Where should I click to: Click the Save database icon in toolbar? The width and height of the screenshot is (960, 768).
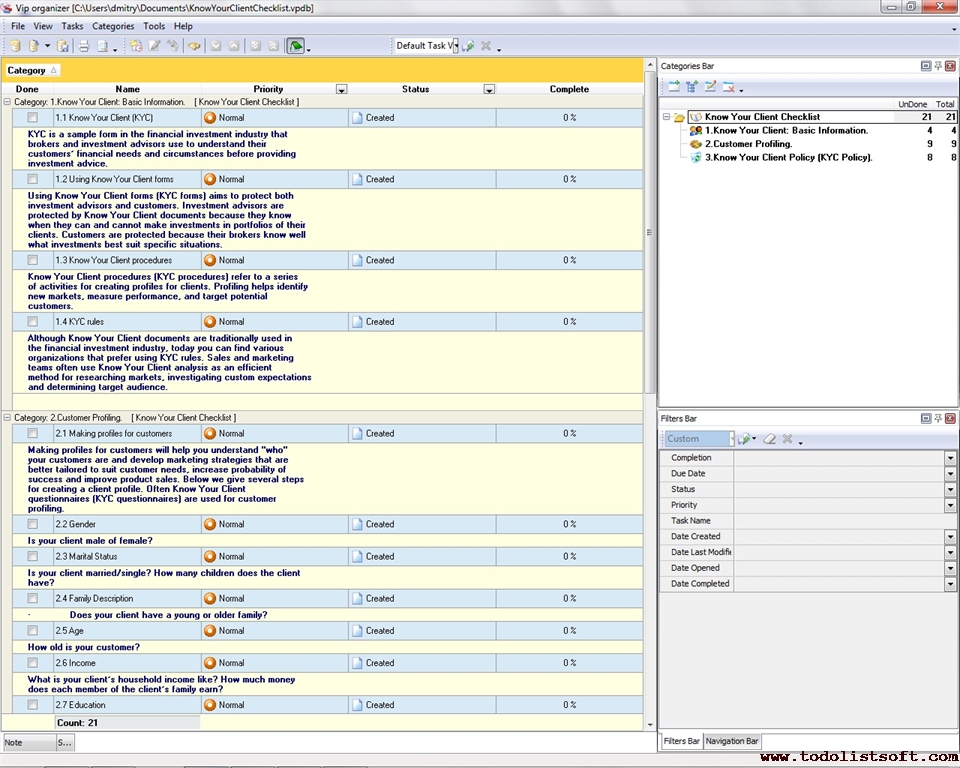coord(62,46)
